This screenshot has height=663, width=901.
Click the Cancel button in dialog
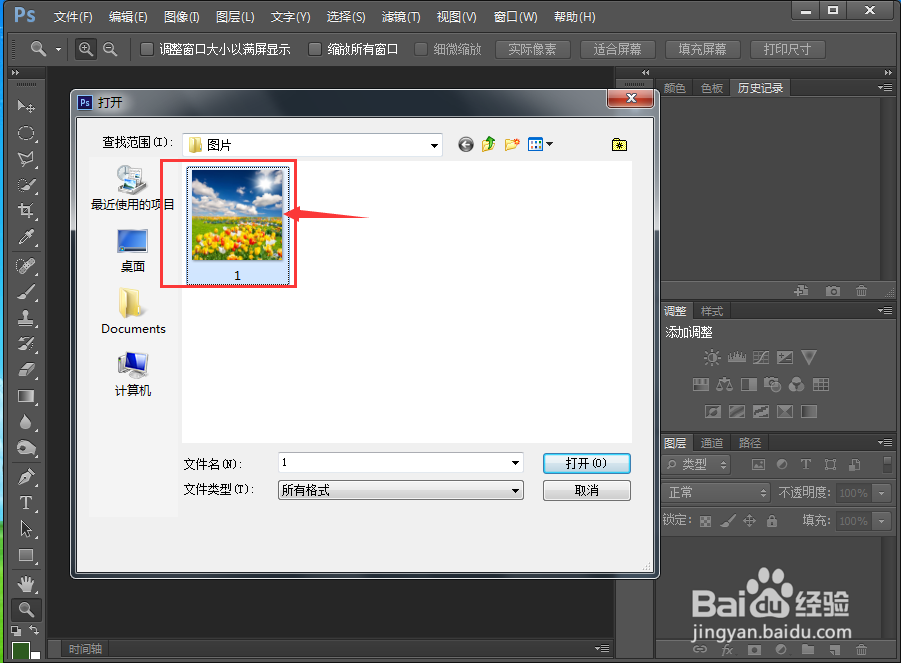(x=587, y=491)
